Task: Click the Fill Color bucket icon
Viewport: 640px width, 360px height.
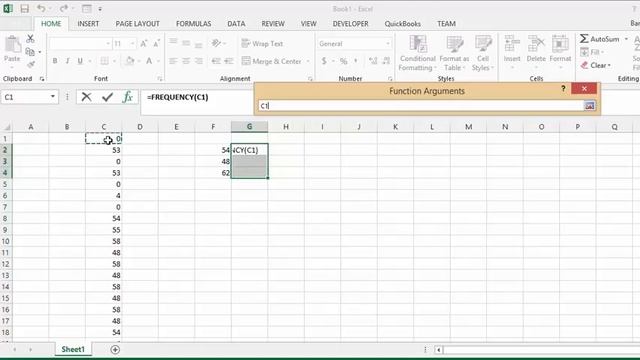Action: click(130, 61)
